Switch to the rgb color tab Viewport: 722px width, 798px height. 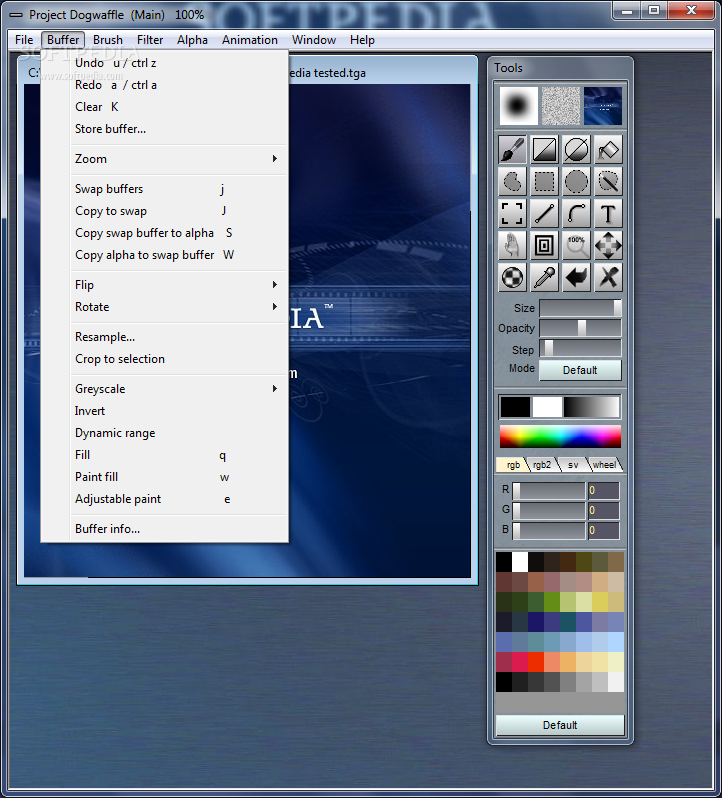tap(513, 464)
